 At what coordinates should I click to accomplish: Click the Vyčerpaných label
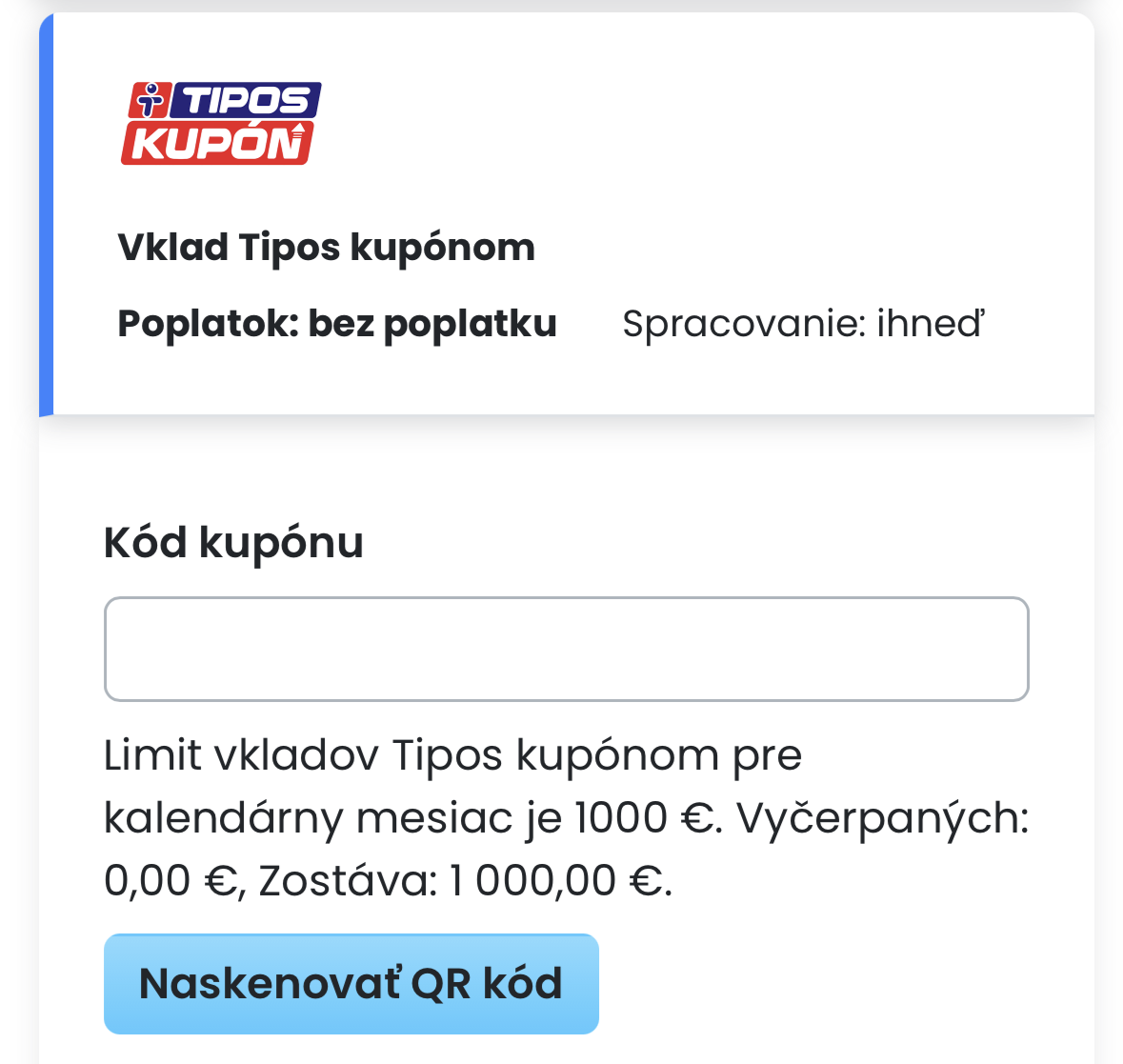pos(881,818)
